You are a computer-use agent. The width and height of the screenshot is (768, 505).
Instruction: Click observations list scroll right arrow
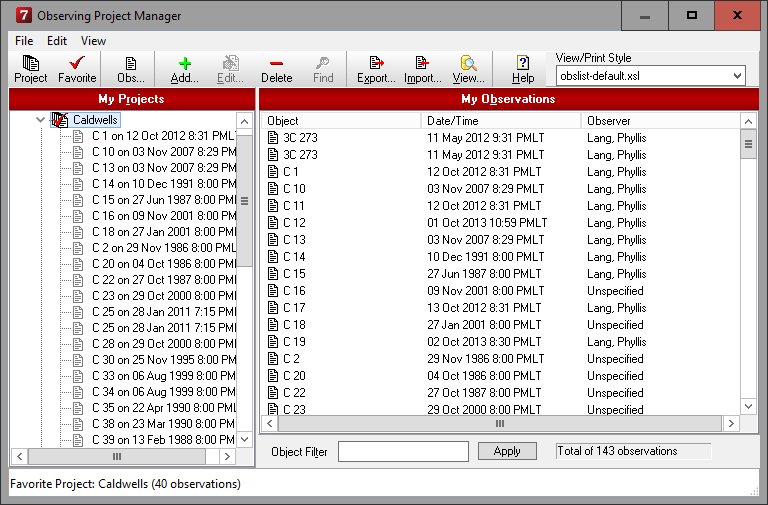tap(731, 424)
